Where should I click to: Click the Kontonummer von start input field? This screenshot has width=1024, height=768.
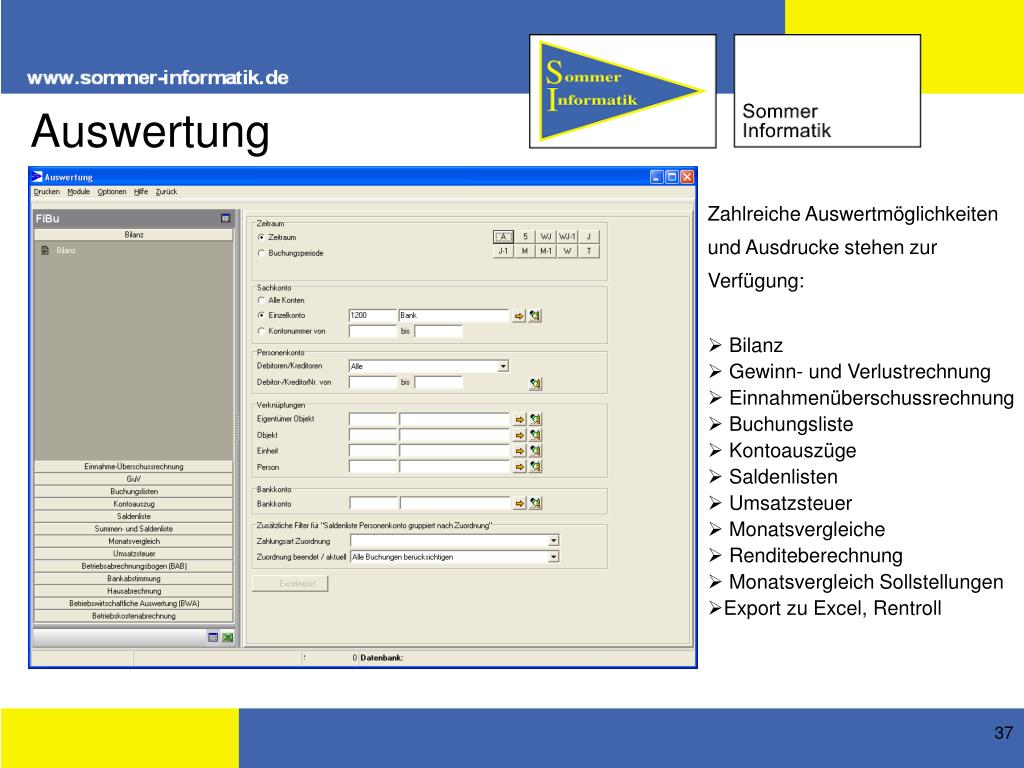coord(372,331)
